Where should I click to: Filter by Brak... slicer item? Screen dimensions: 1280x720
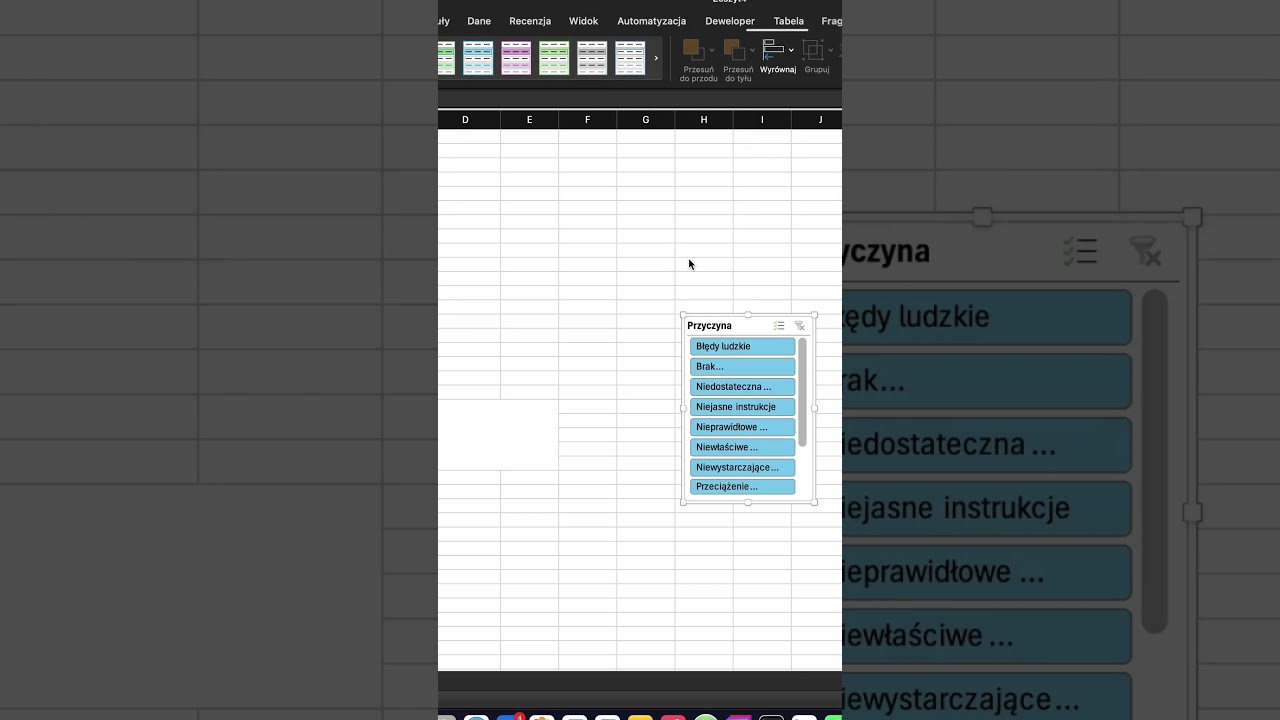point(742,366)
